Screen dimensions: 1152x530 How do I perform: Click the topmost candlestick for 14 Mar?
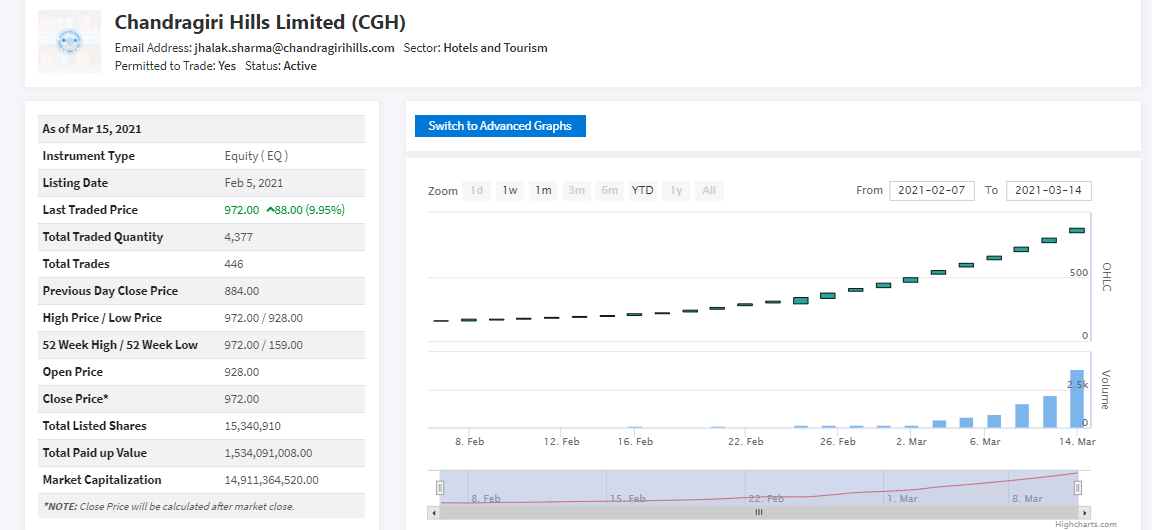pos(1077,231)
